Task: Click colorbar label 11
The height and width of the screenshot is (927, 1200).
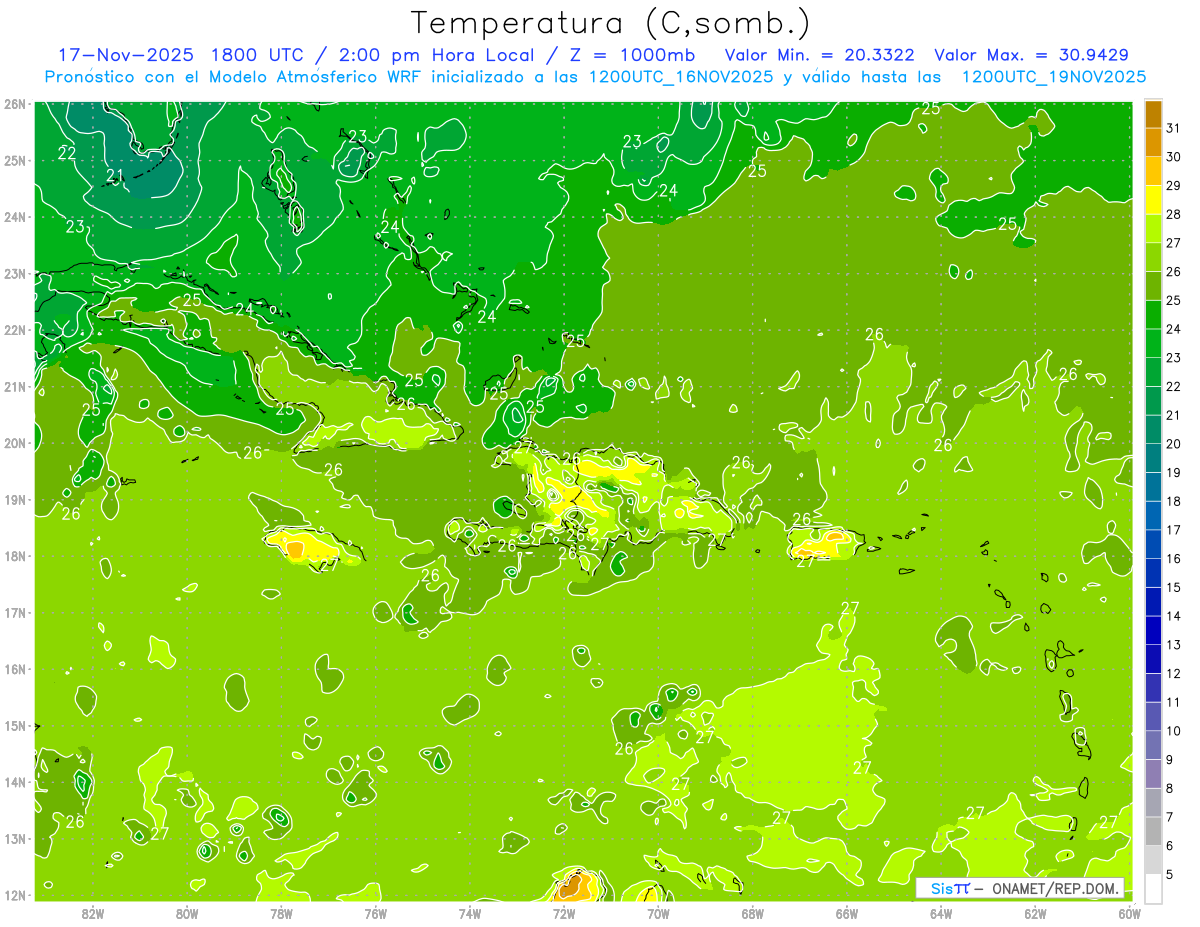Action: (1173, 702)
